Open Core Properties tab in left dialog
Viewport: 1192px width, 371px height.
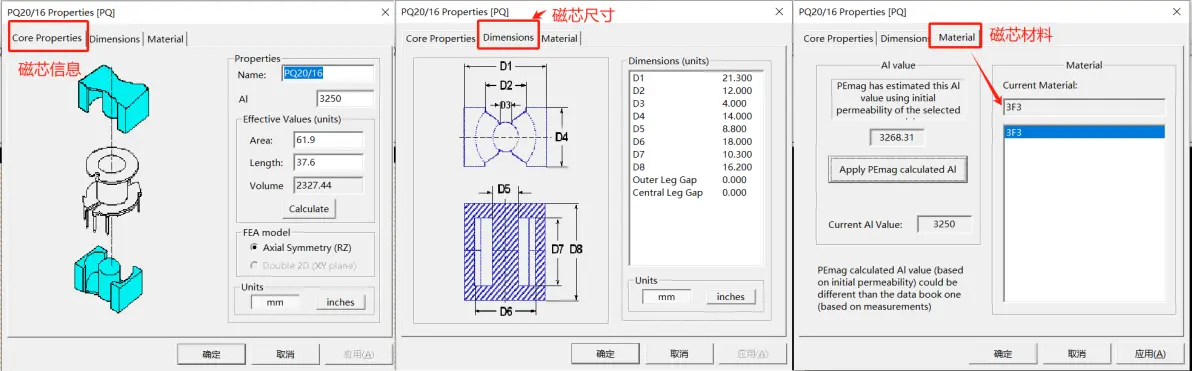click(x=48, y=38)
